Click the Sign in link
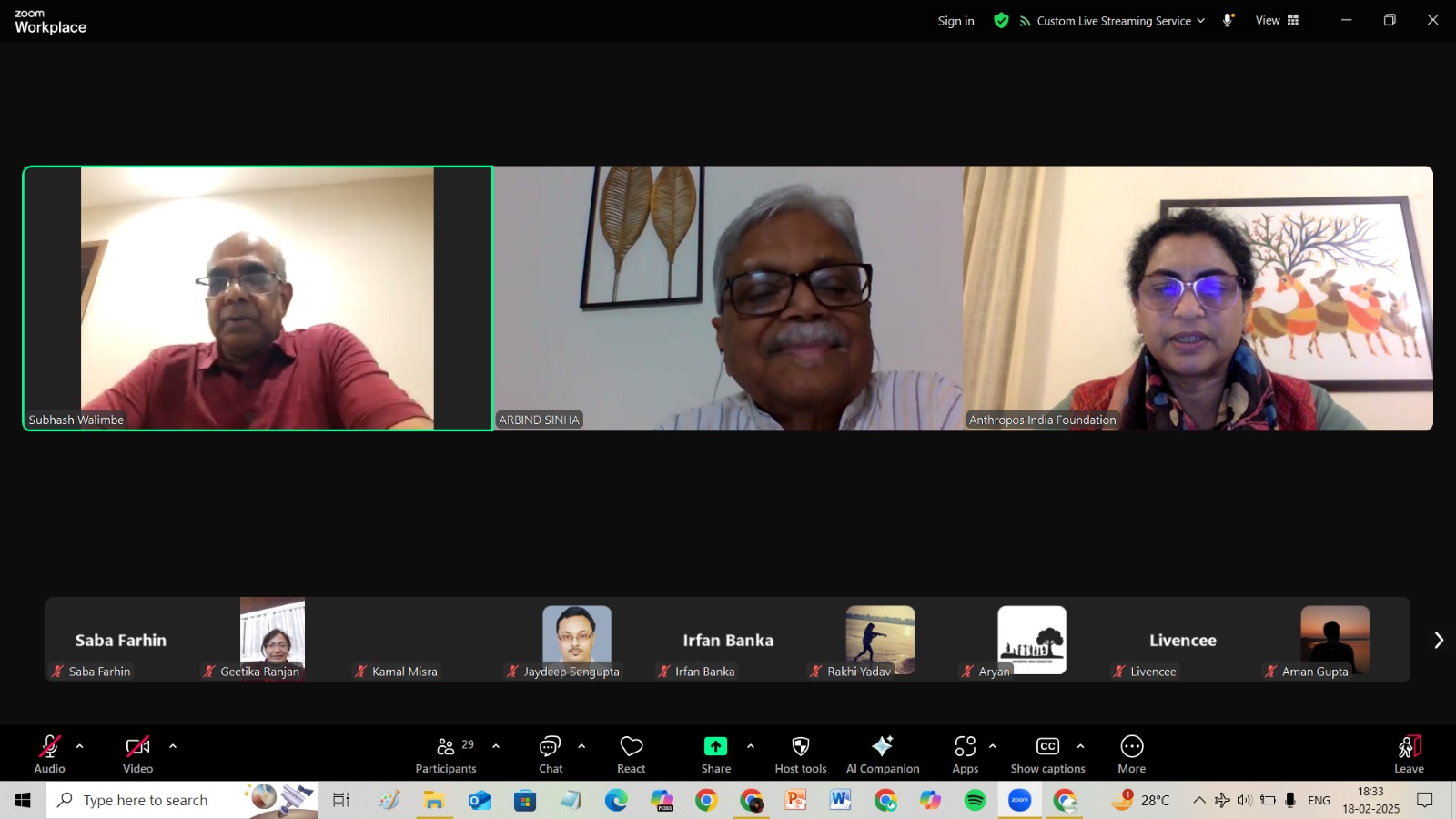The image size is (1456, 819). (x=955, y=21)
